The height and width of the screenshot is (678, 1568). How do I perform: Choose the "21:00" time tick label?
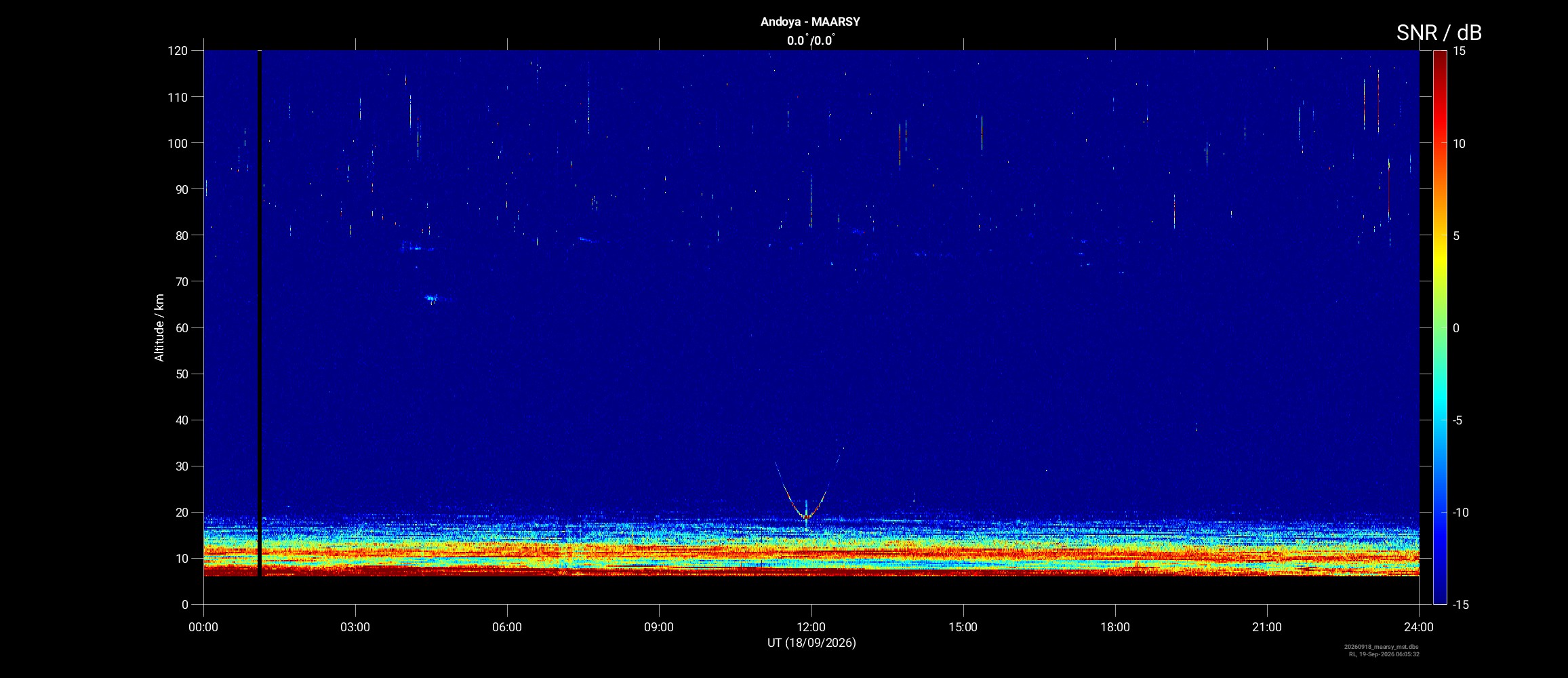click(x=1267, y=627)
